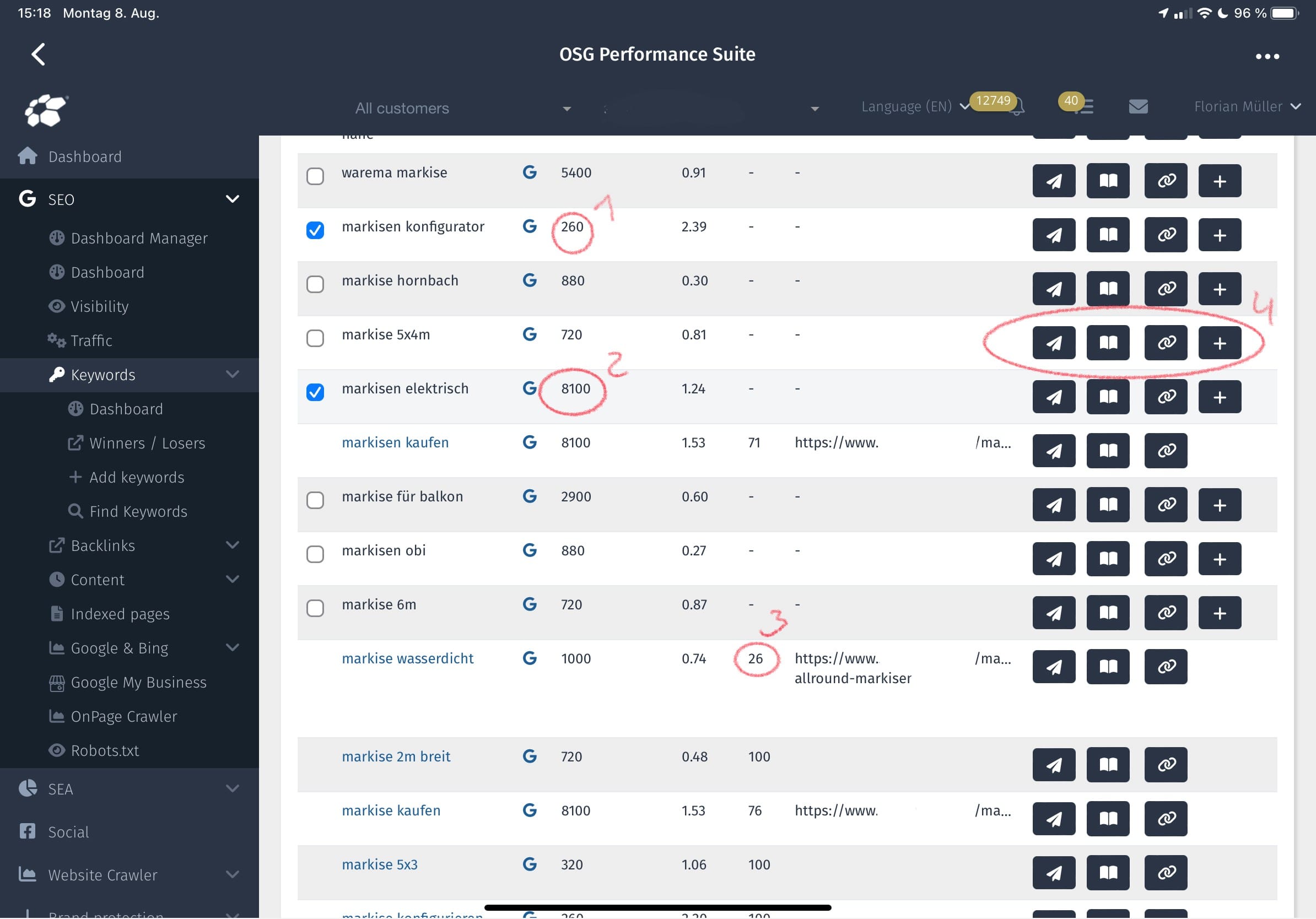
Task: Uncheck the markisen konfigurator checkbox
Action: tap(315, 230)
